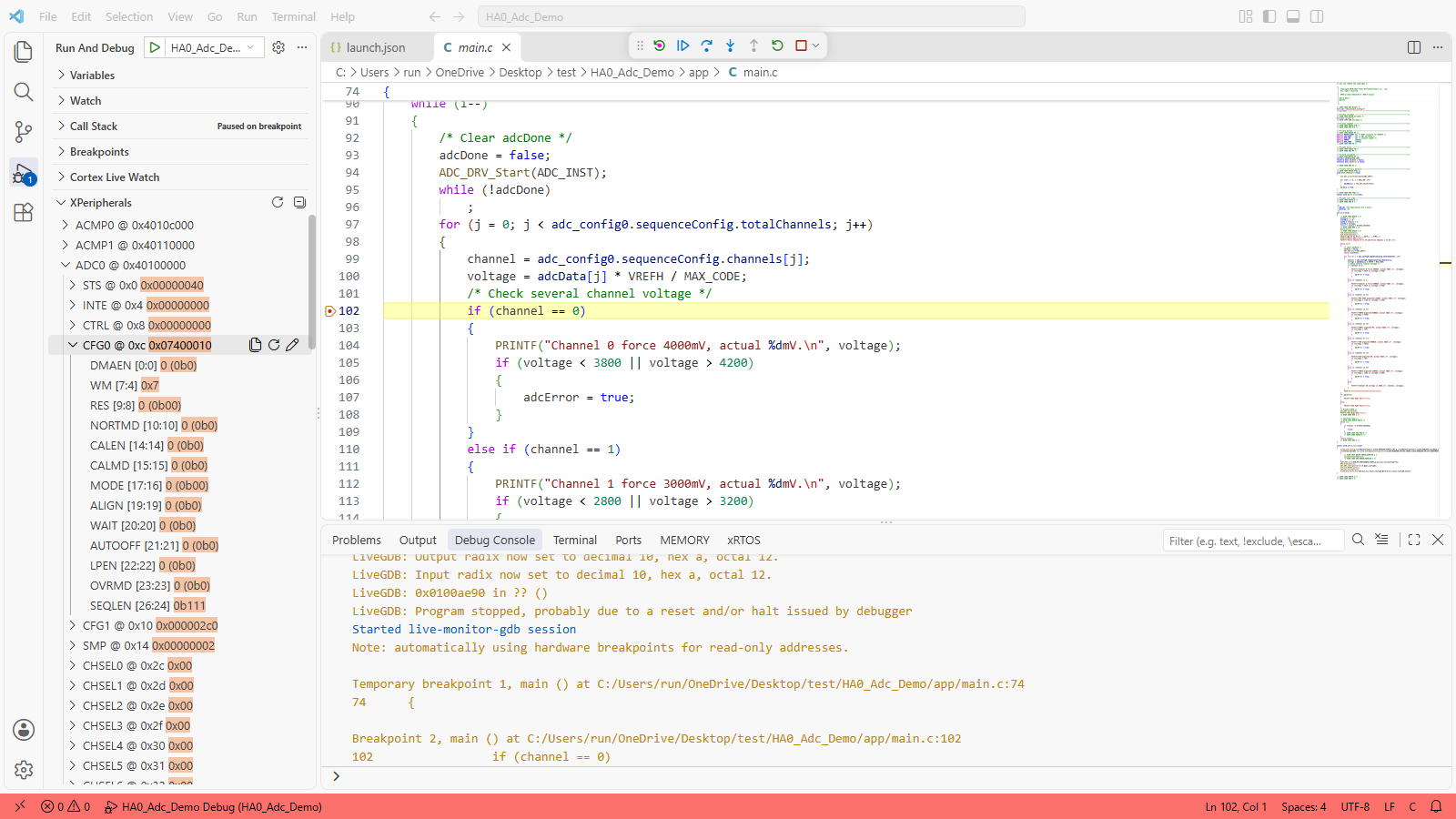Open the Extensions view
This screenshot has width=1456, height=819.
coord(24,212)
